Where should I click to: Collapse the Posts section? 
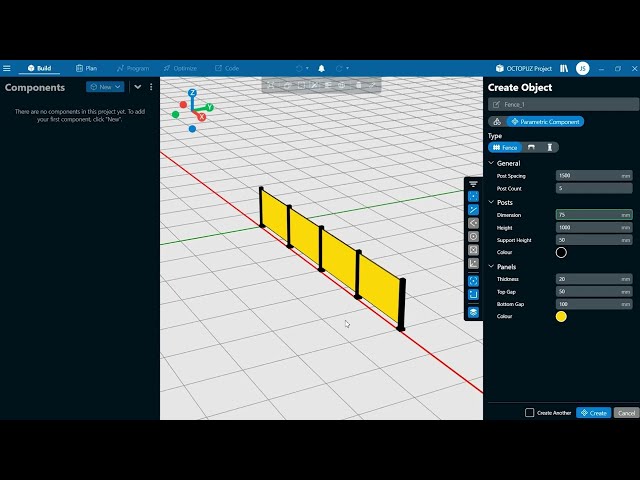tap(491, 202)
